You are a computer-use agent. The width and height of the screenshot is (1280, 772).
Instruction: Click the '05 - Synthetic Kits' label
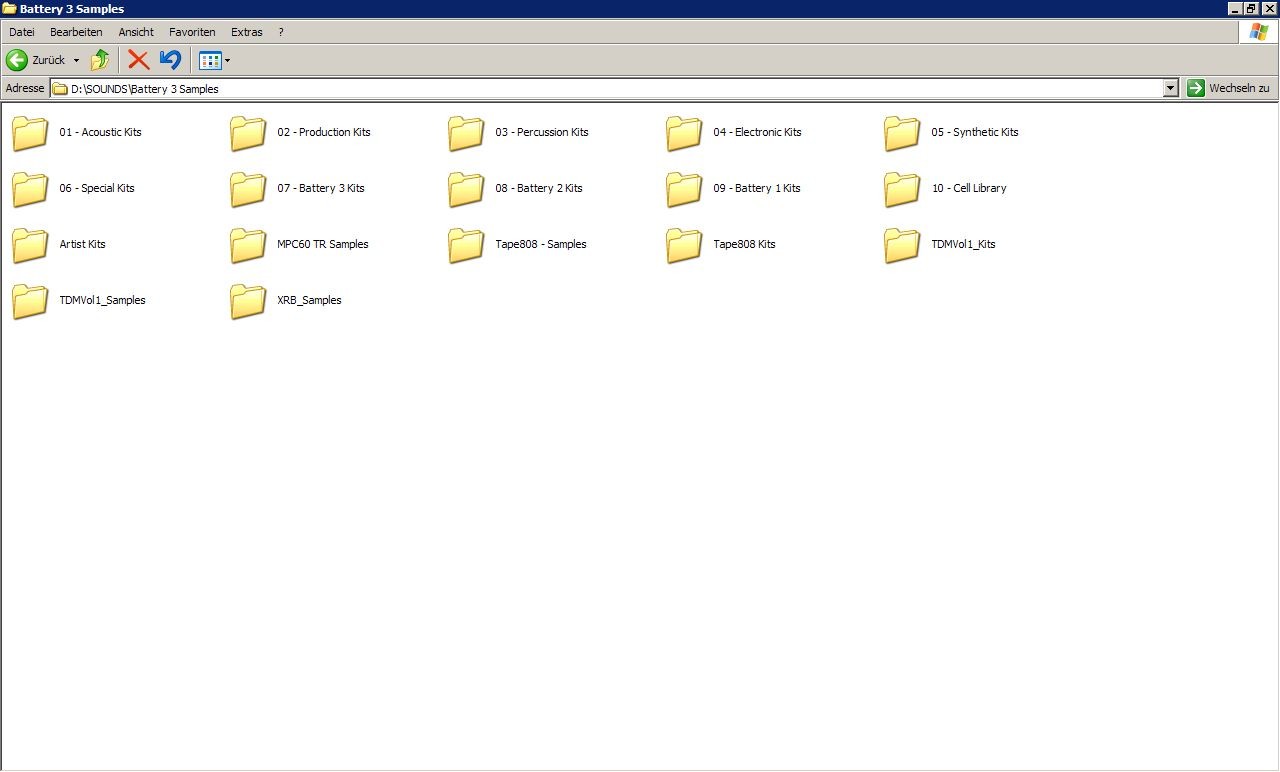(975, 132)
